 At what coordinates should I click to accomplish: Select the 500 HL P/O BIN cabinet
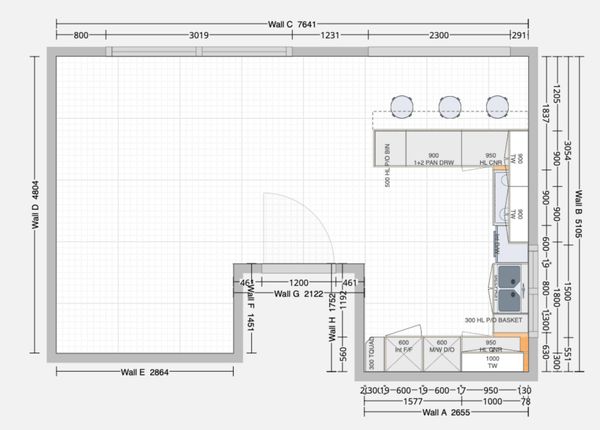[x=388, y=158]
